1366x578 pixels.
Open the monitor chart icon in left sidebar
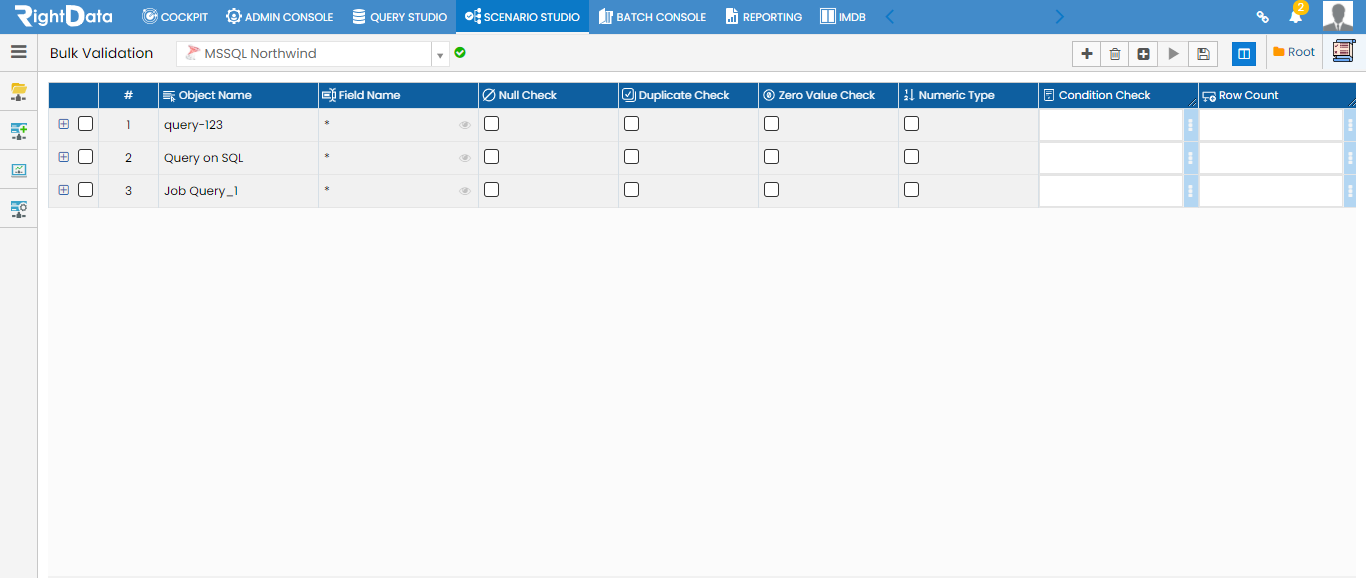tap(18, 170)
